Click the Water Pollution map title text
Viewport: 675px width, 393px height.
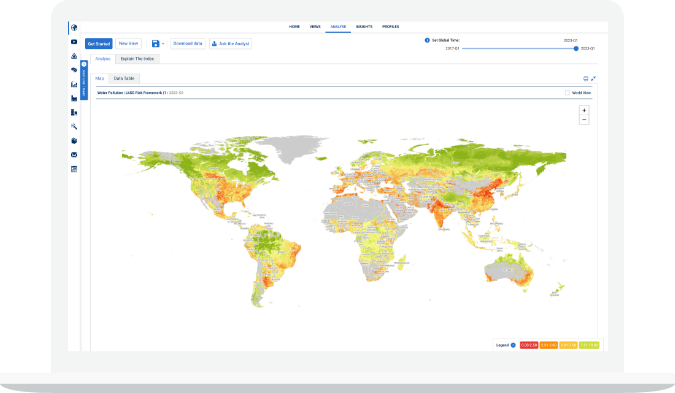tap(140, 93)
